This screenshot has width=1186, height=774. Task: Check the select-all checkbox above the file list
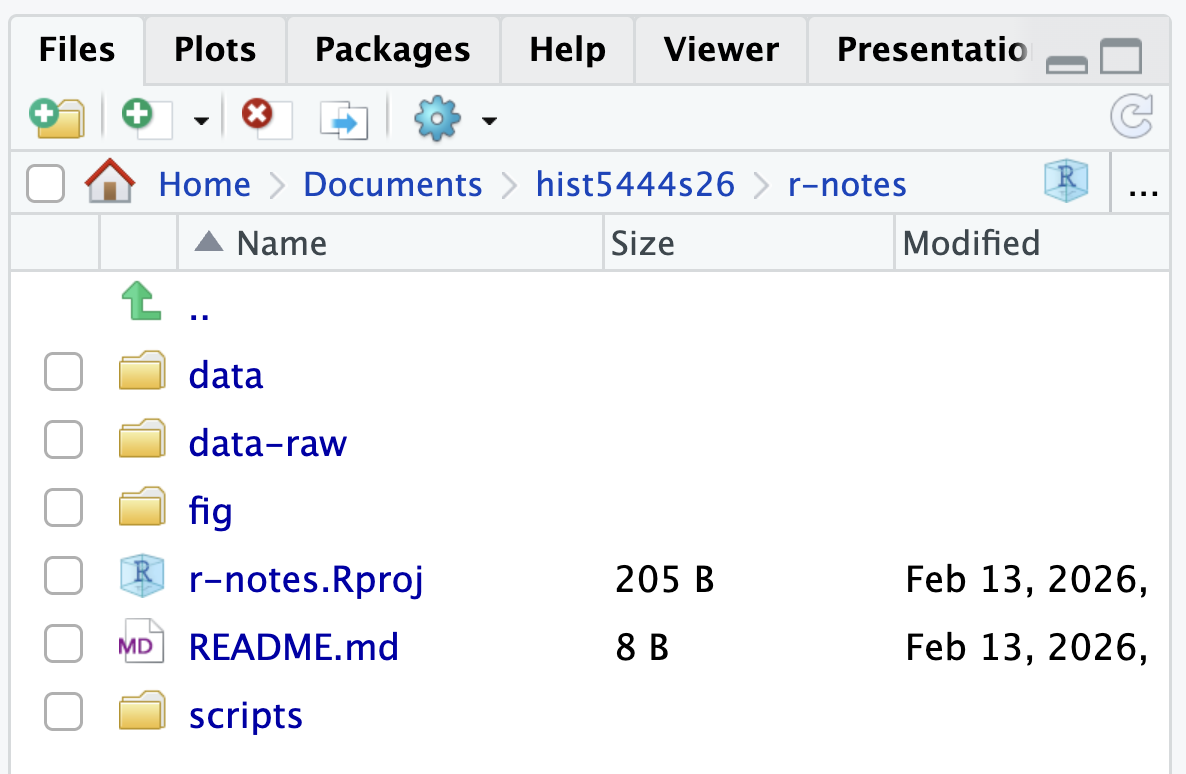click(44, 183)
